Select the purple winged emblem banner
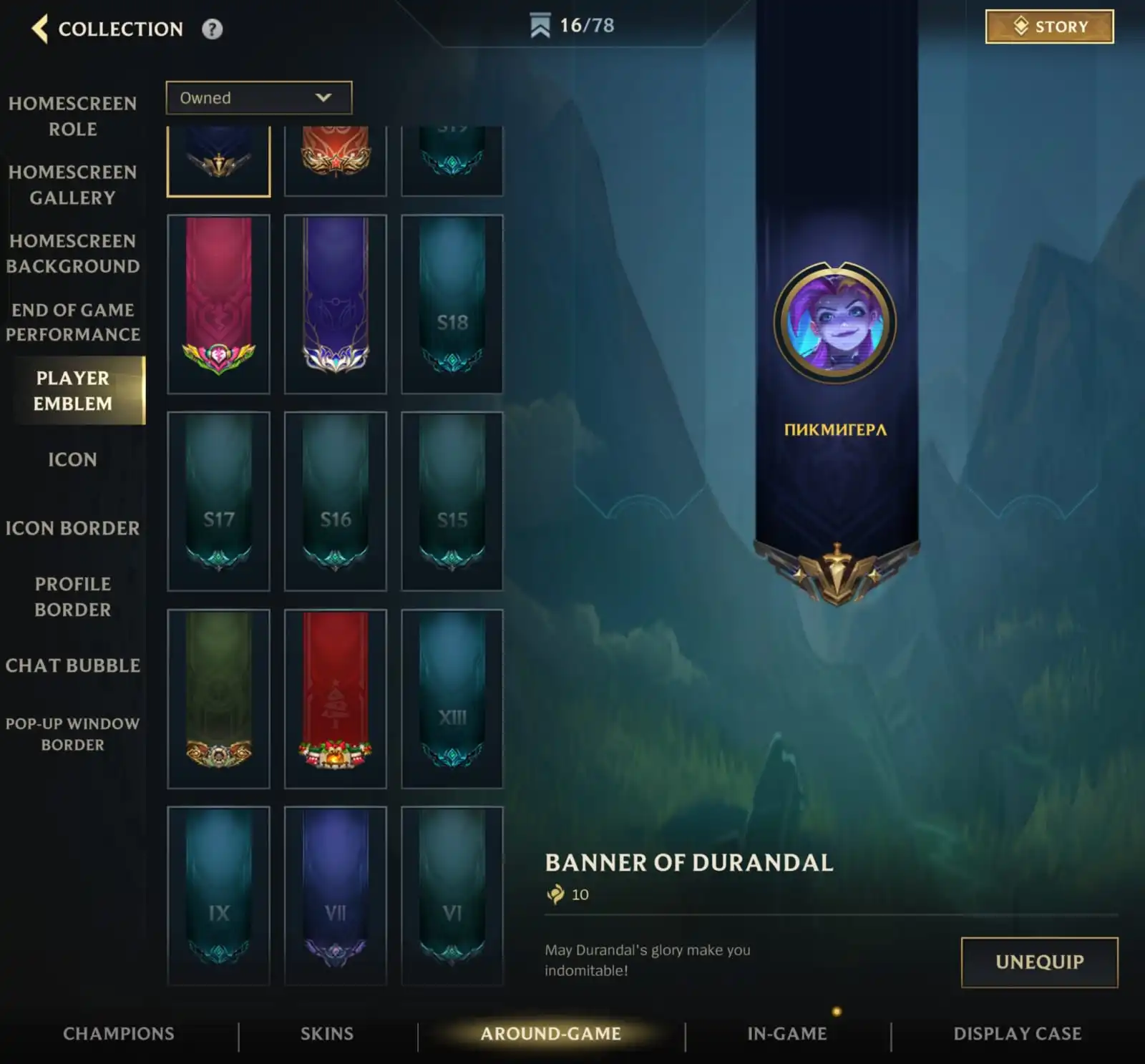This screenshot has width=1145, height=1064. 336,304
